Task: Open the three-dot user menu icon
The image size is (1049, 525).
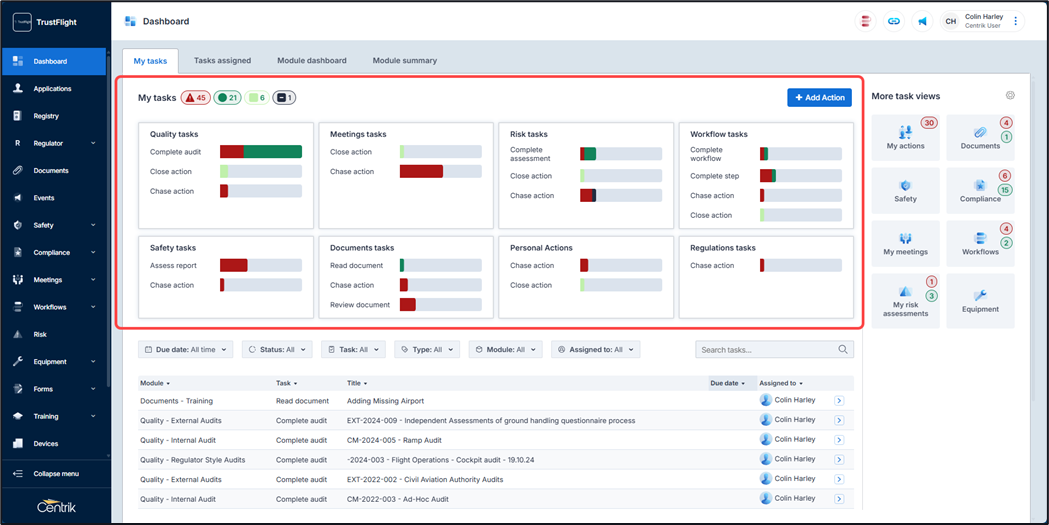Action: 1016,21
